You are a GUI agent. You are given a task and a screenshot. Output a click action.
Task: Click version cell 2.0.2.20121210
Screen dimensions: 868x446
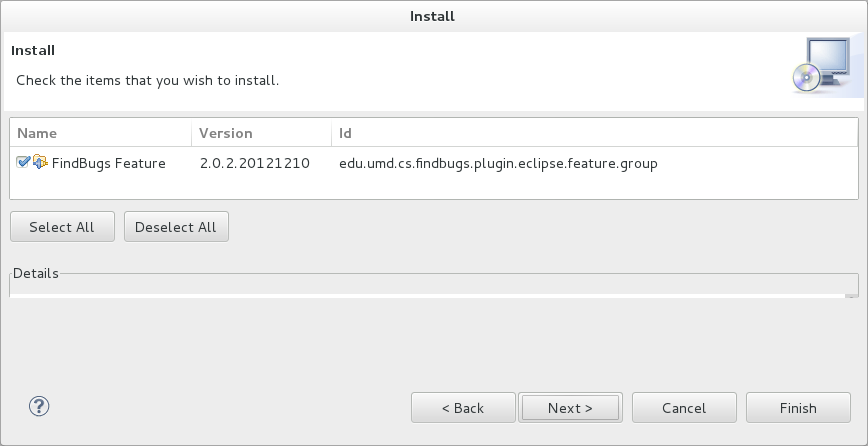pos(254,163)
